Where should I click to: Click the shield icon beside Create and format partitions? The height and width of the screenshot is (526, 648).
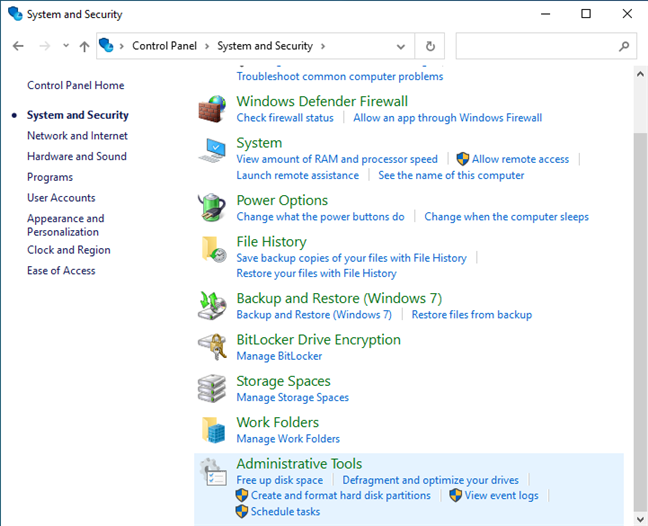242,495
